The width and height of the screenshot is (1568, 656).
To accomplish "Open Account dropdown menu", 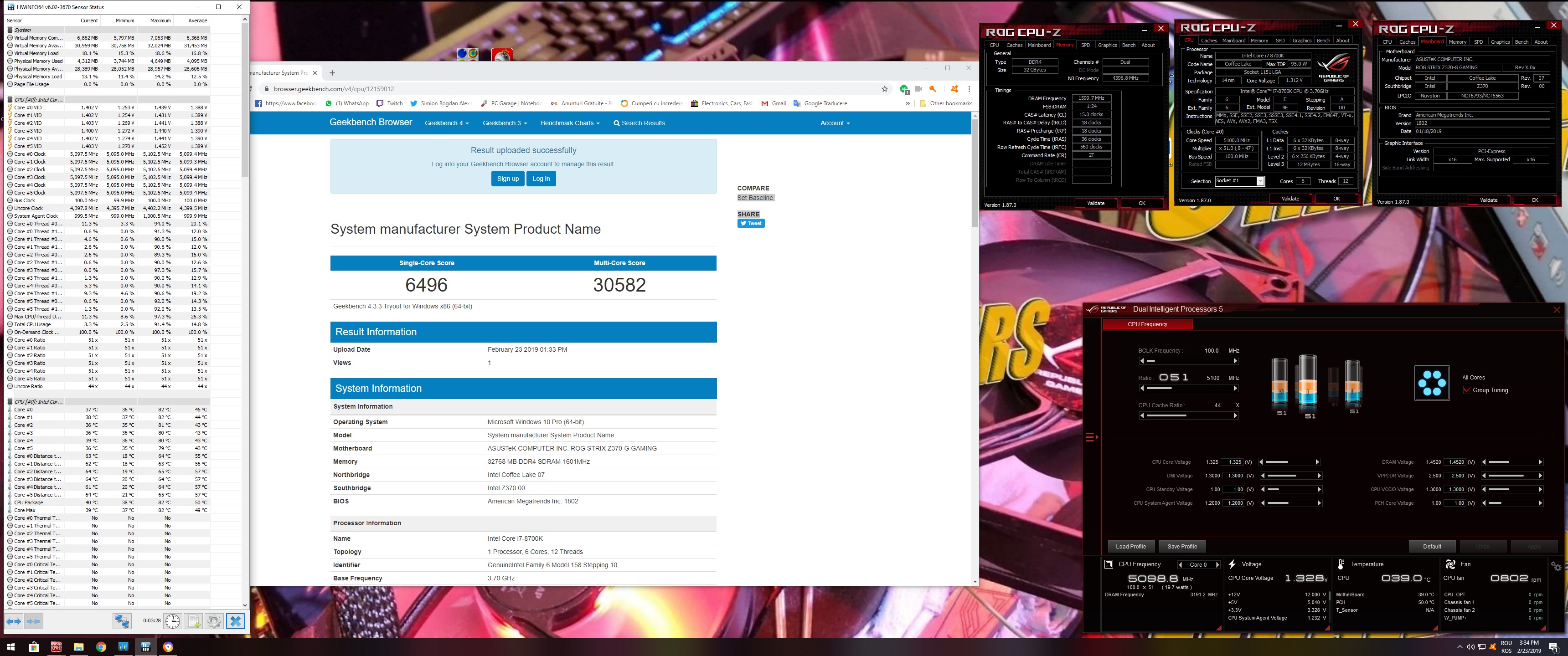I will click(835, 123).
